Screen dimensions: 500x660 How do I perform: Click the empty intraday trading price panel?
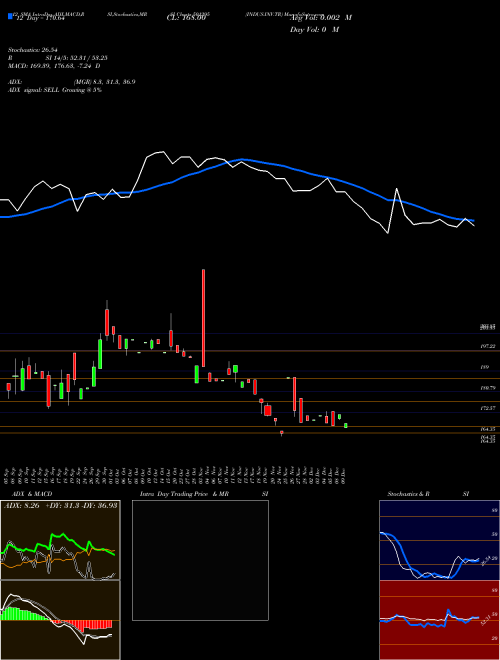click(x=200, y=560)
